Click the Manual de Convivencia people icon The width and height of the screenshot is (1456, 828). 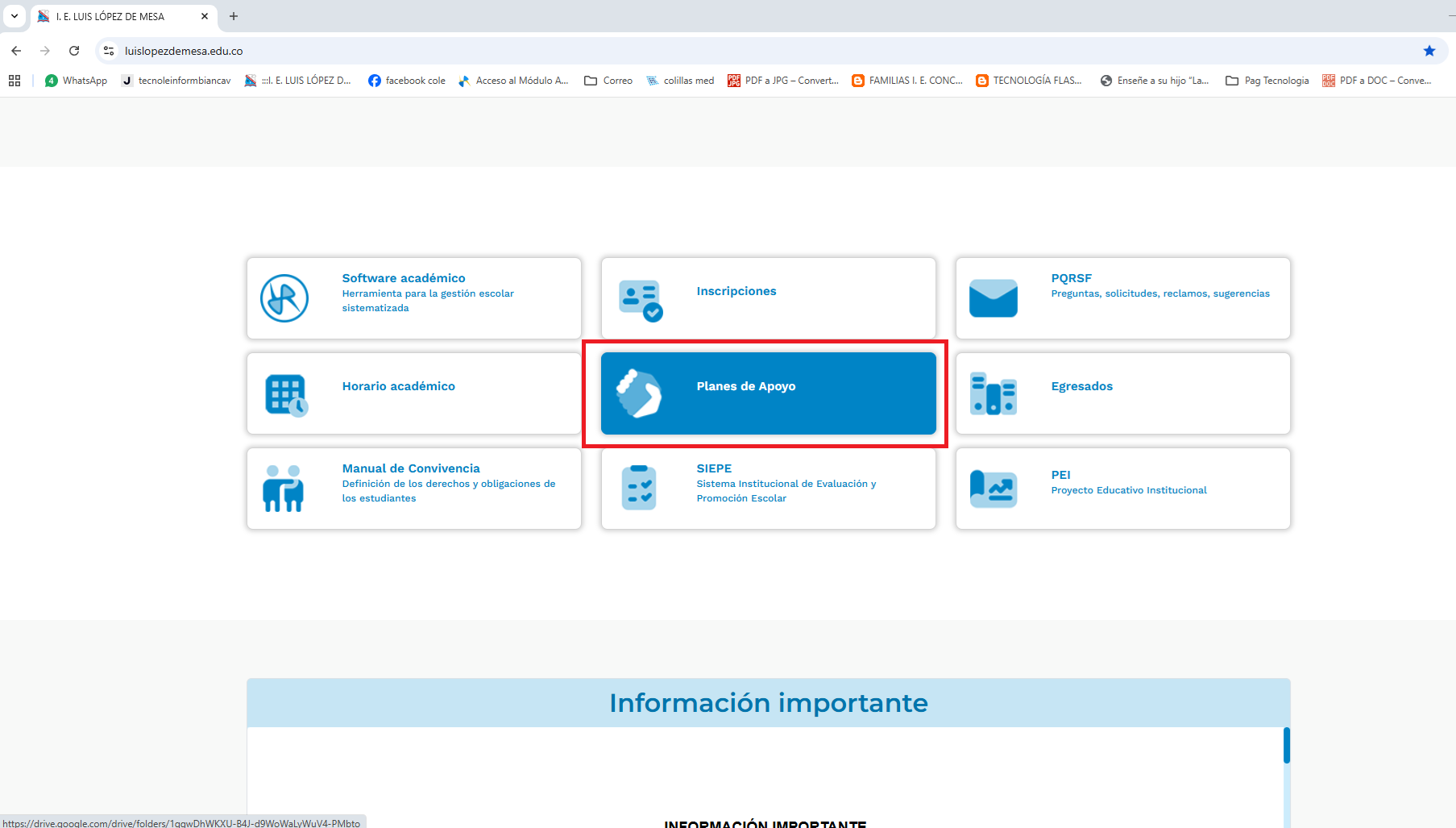point(283,489)
